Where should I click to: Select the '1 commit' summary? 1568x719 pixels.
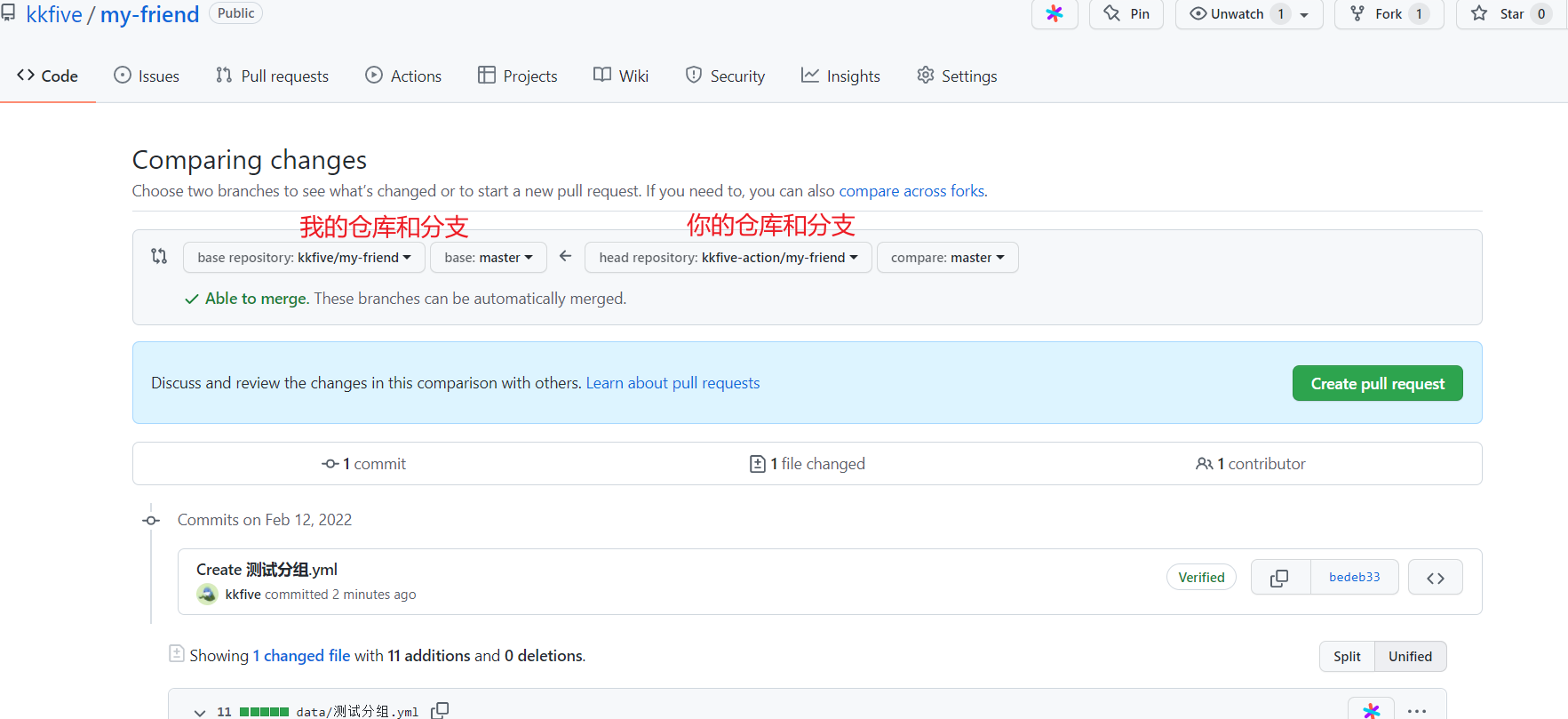coord(364,464)
